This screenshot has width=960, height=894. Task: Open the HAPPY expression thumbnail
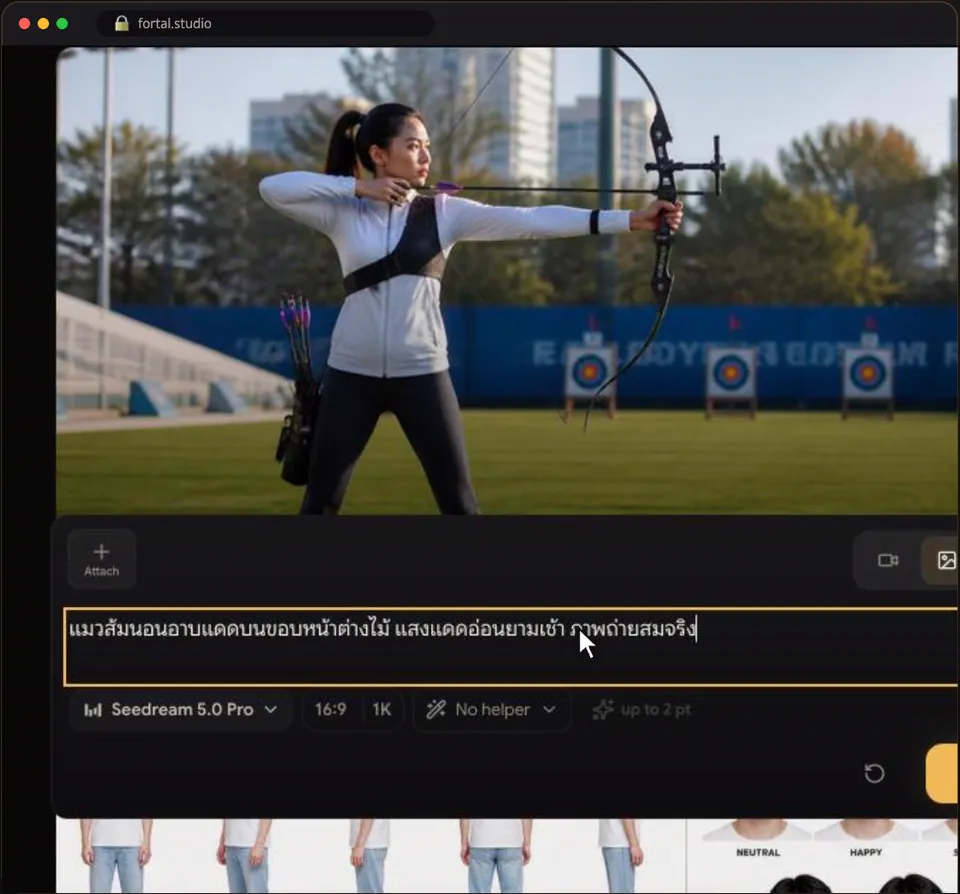[866, 840]
